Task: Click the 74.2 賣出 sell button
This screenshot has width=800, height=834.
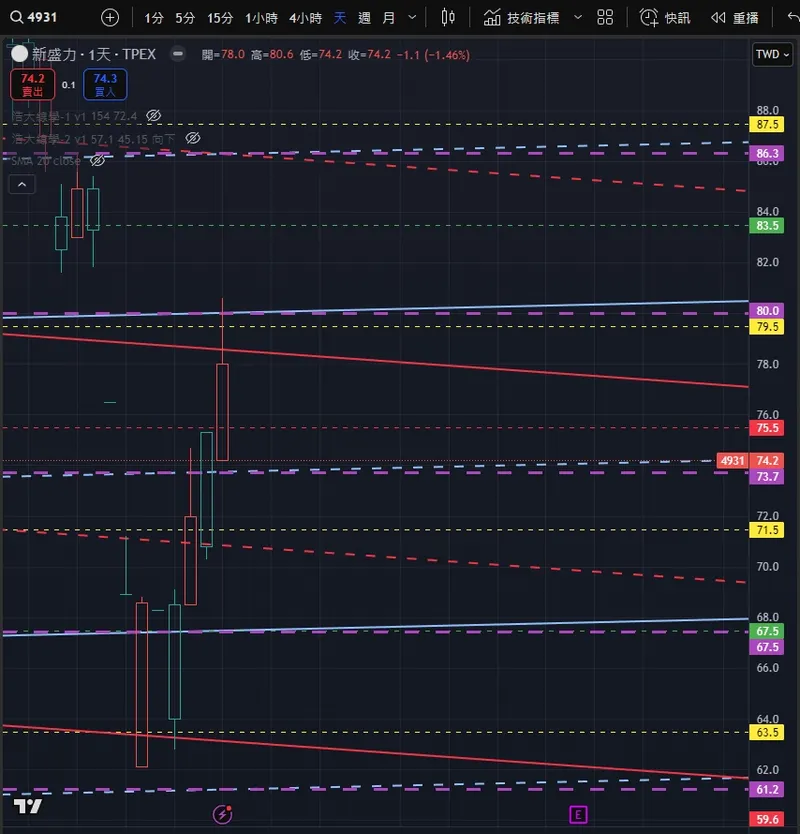Action: pyautogui.click(x=32, y=85)
